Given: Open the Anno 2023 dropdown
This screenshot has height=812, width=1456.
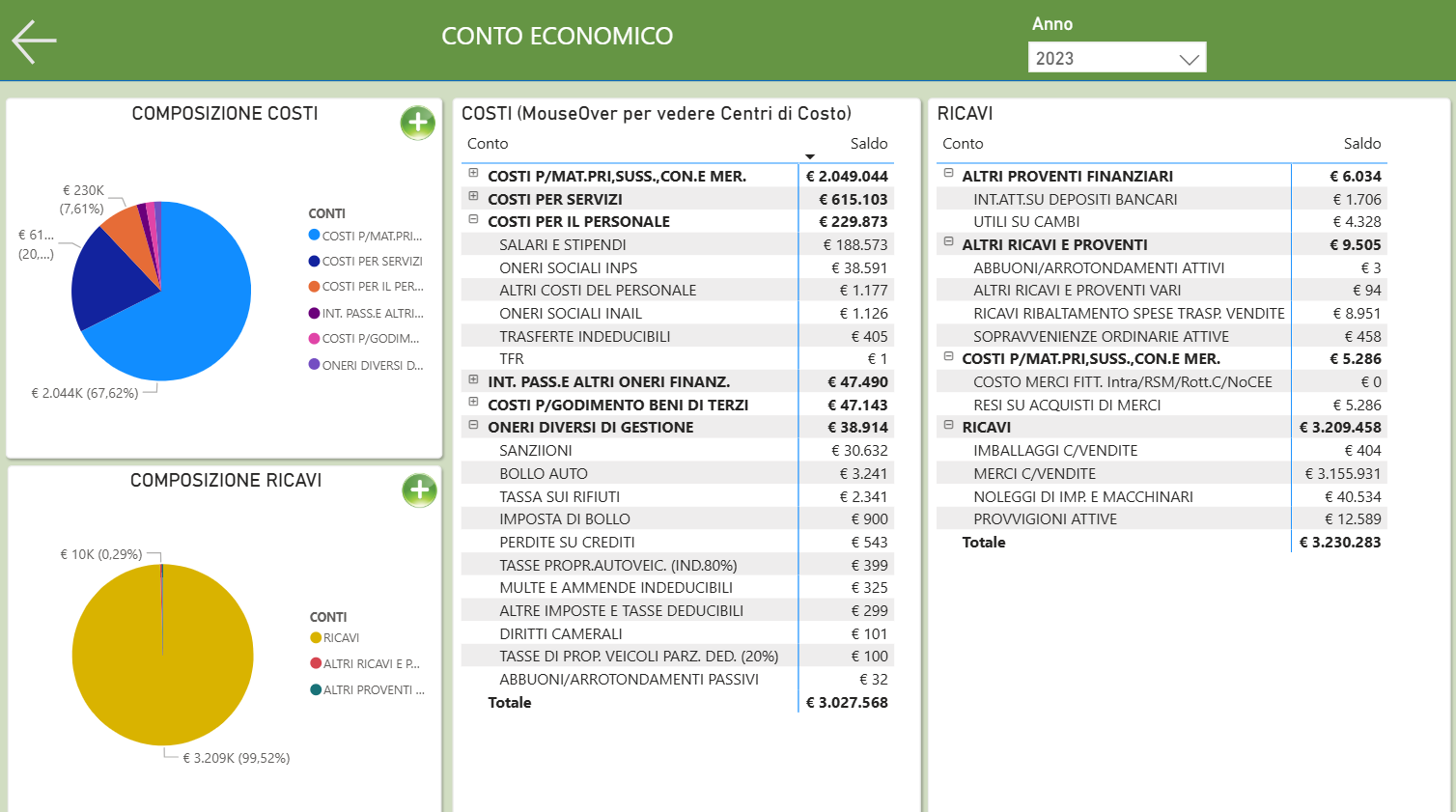Looking at the screenshot, I should coord(1117,58).
